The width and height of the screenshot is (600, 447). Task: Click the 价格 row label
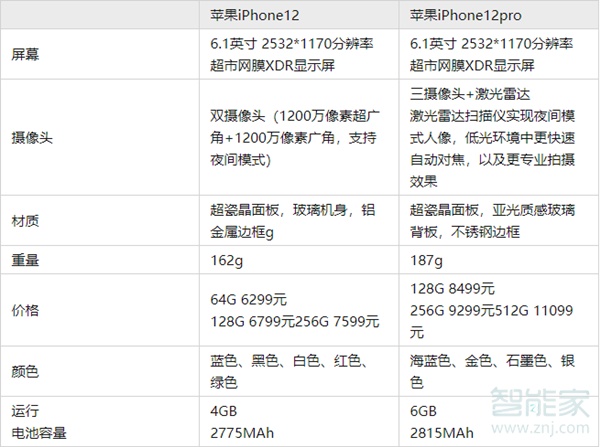click(25, 310)
